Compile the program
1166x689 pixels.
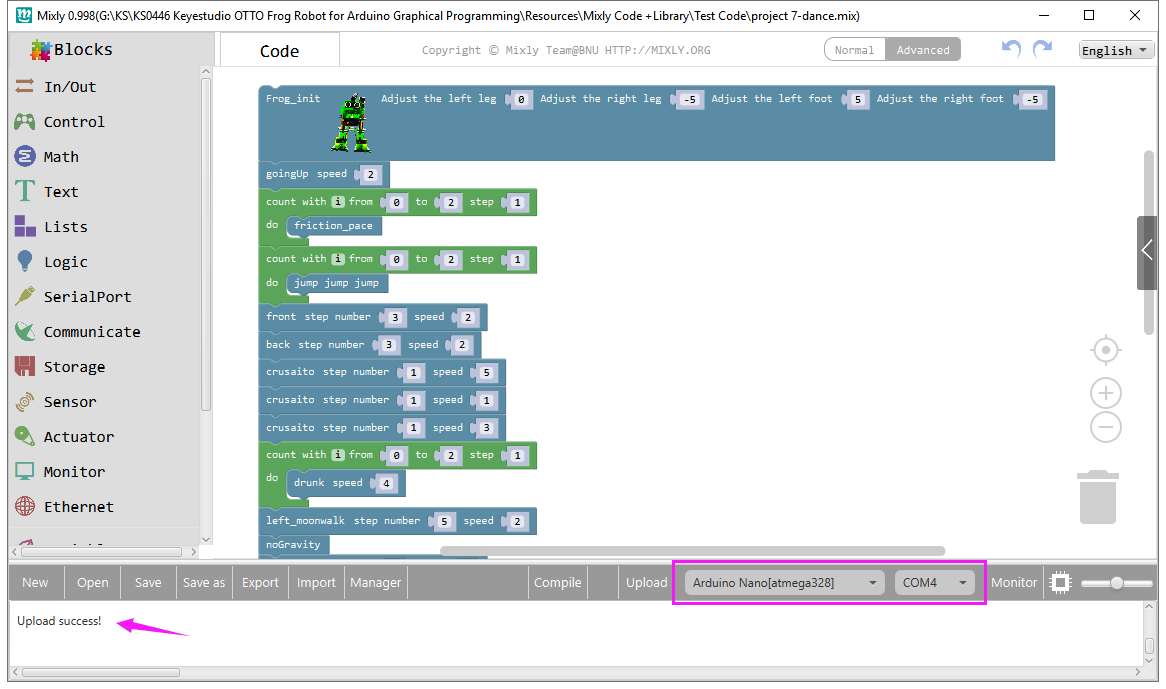[558, 583]
